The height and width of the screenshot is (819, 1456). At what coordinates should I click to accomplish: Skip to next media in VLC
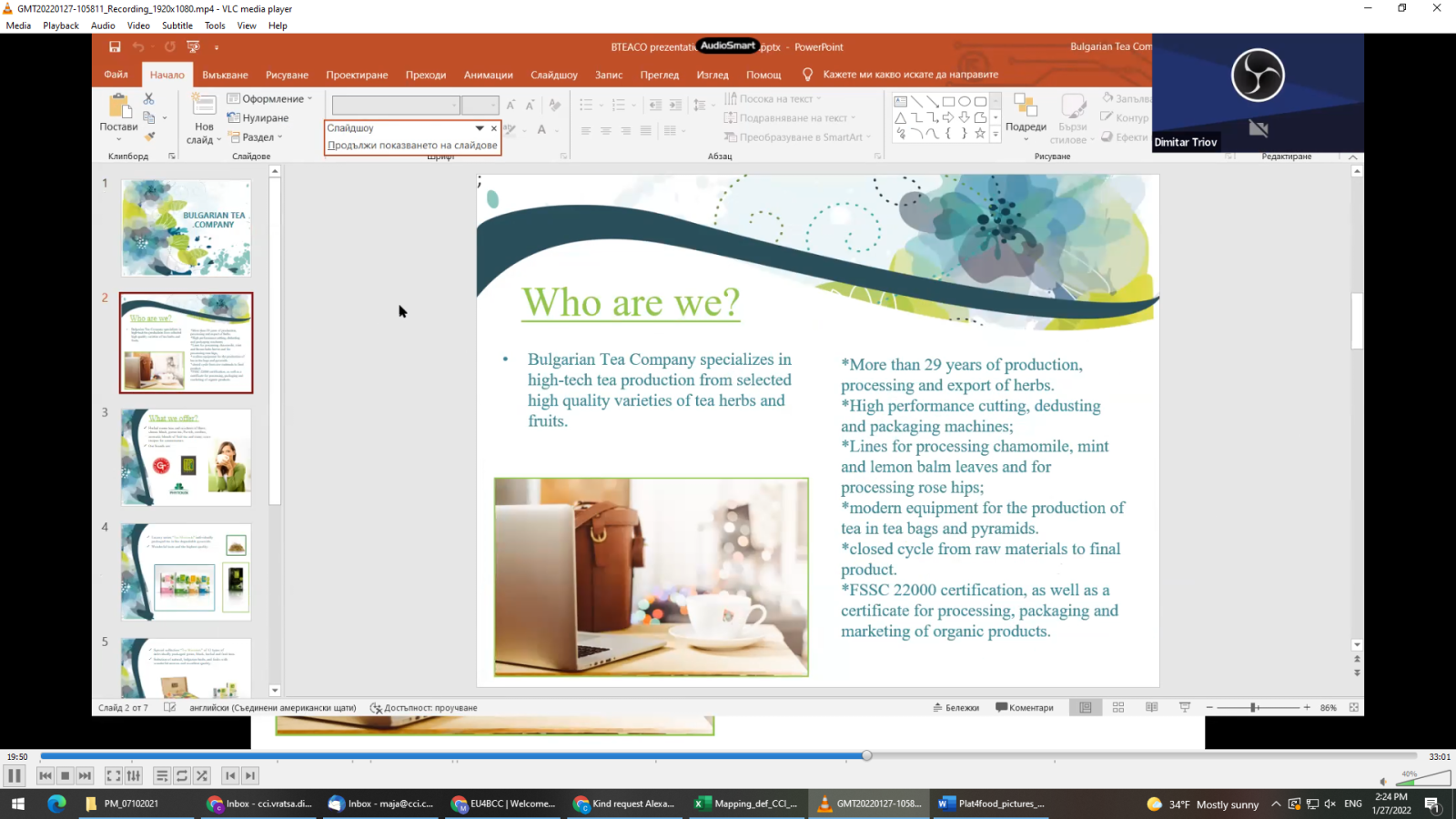85,775
